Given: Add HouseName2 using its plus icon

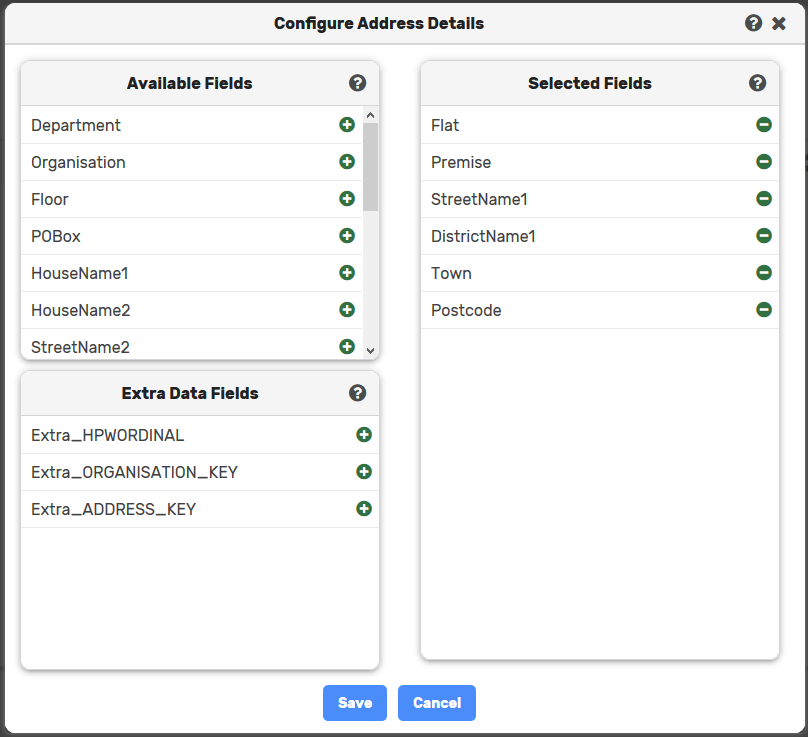Looking at the screenshot, I should click(347, 310).
